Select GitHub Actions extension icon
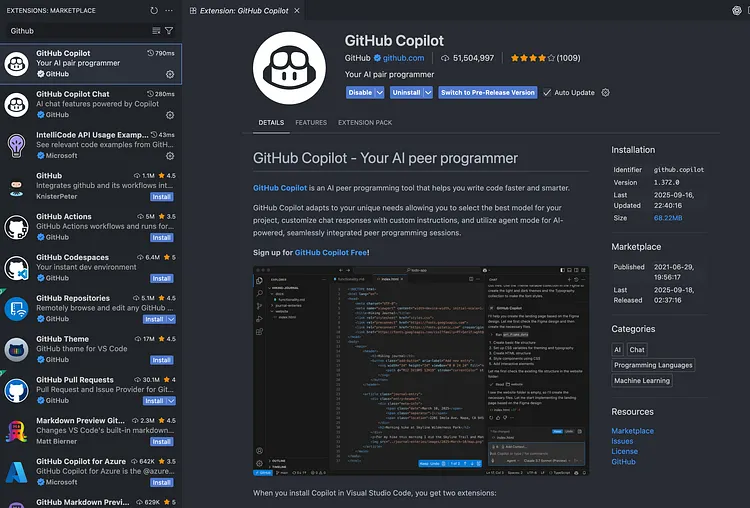The image size is (750, 508). point(17,227)
